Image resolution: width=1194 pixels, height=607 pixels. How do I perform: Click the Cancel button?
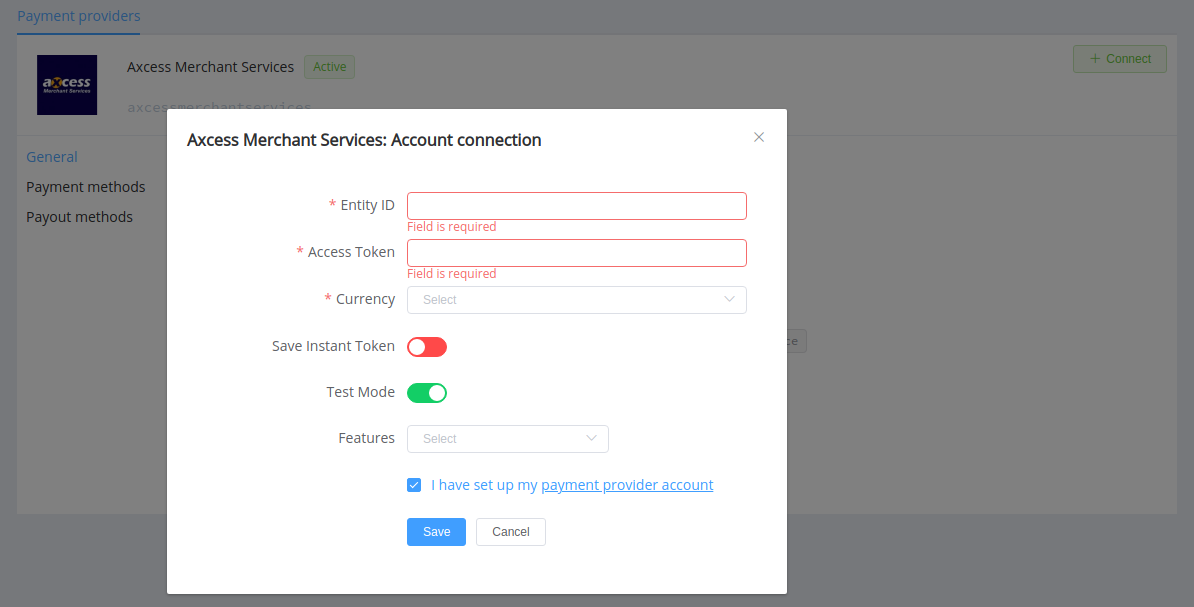coord(510,532)
